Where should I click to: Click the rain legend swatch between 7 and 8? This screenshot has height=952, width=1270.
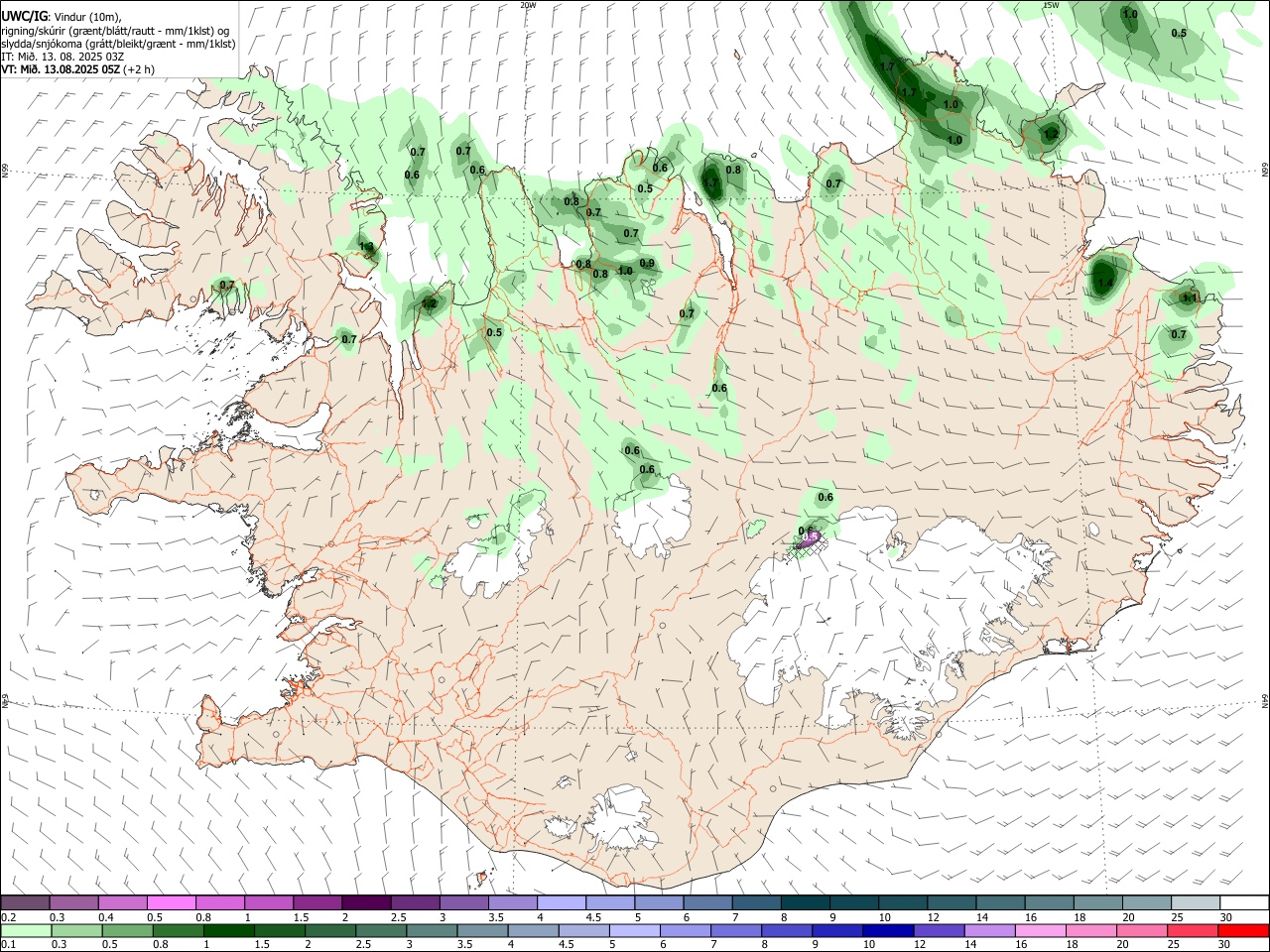[x=735, y=930]
